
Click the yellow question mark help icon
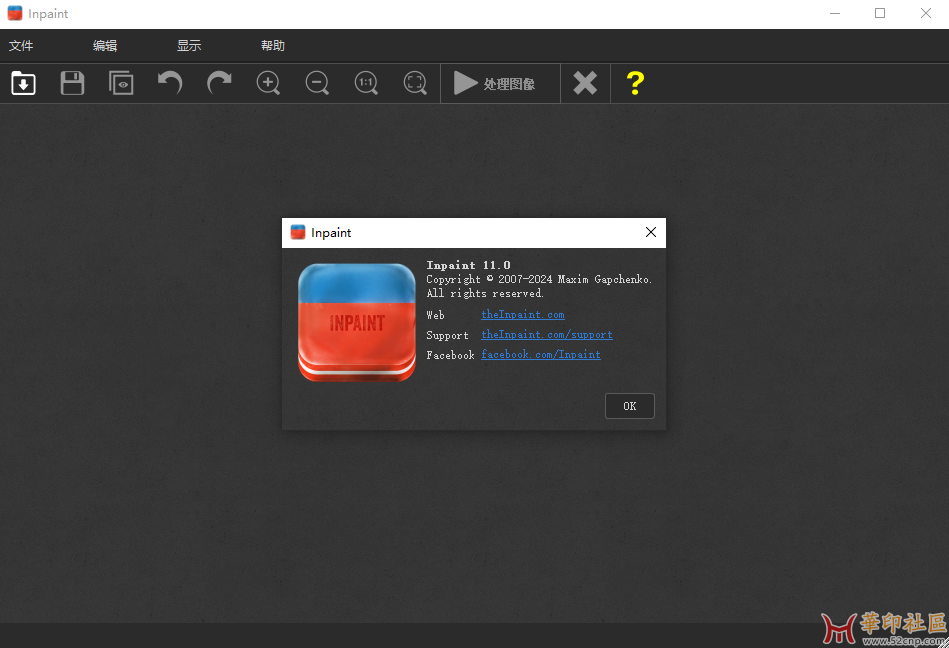click(x=634, y=83)
